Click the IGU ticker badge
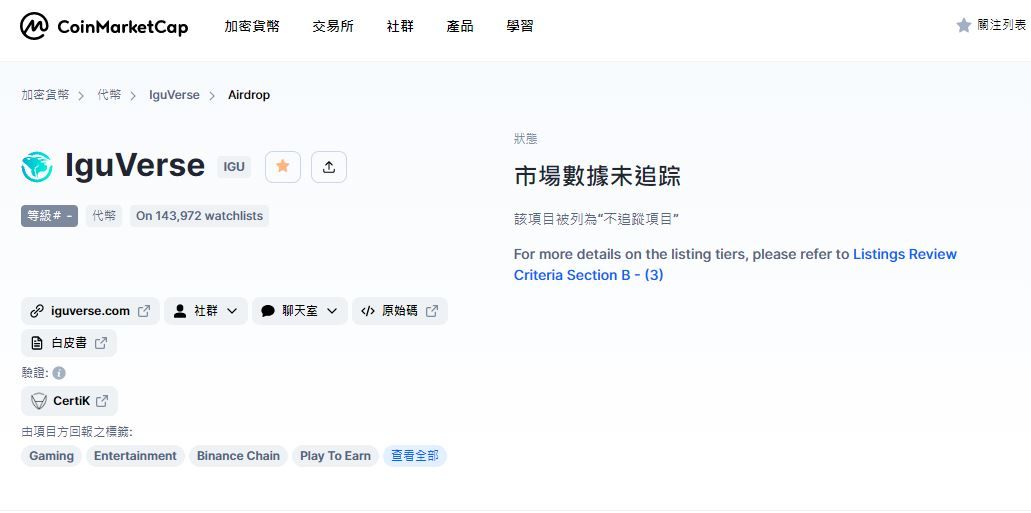The height and width of the screenshot is (513, 1031). coord(234,166)
